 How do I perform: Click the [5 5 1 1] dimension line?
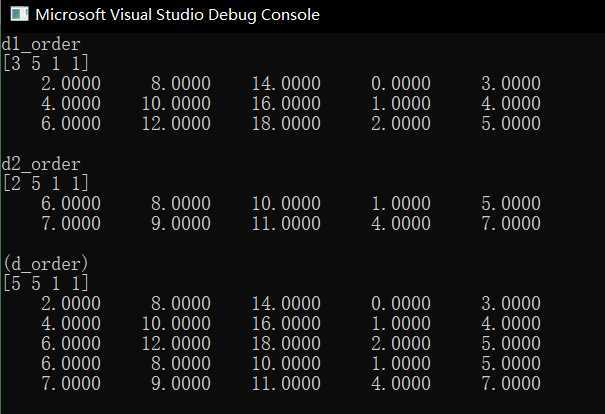click(46, 284)
